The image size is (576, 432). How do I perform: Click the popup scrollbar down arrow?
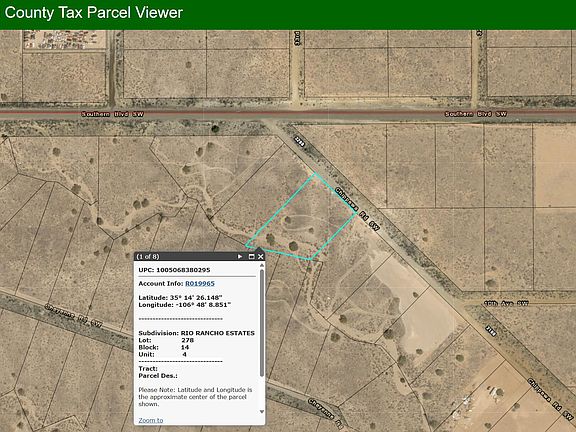pyautogui.click(x=262, y=411)
